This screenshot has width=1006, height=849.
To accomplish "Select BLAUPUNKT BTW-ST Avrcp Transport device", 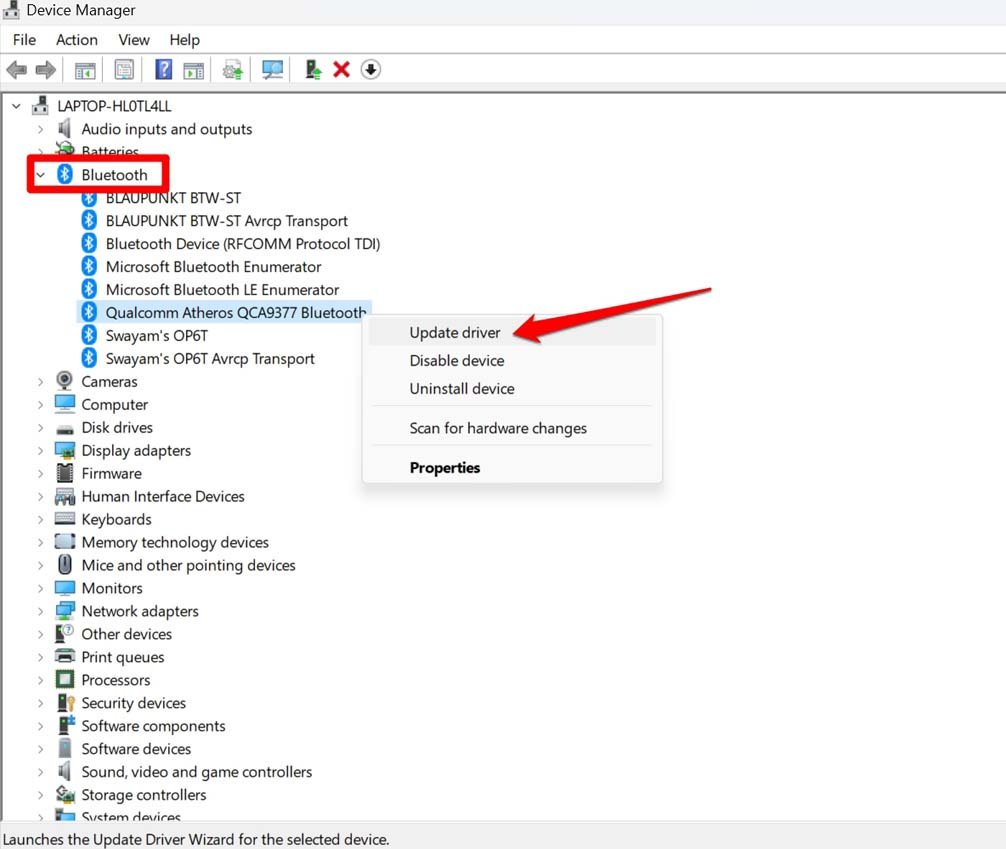I will pos(226,221).
